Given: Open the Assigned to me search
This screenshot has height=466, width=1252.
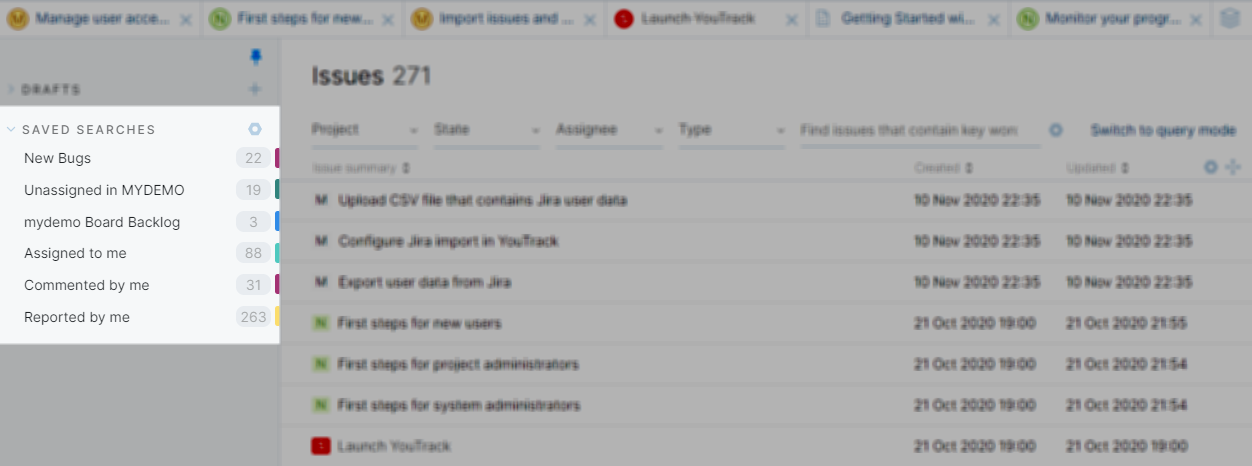Looking at the screenshot, I should tap(75, 253).
